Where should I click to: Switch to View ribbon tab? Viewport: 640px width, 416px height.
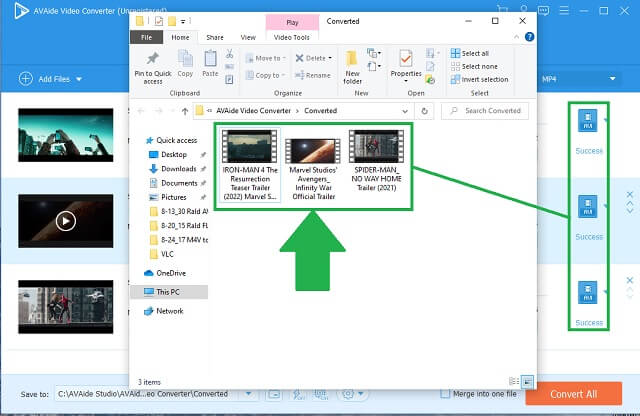tap(248, 37)
